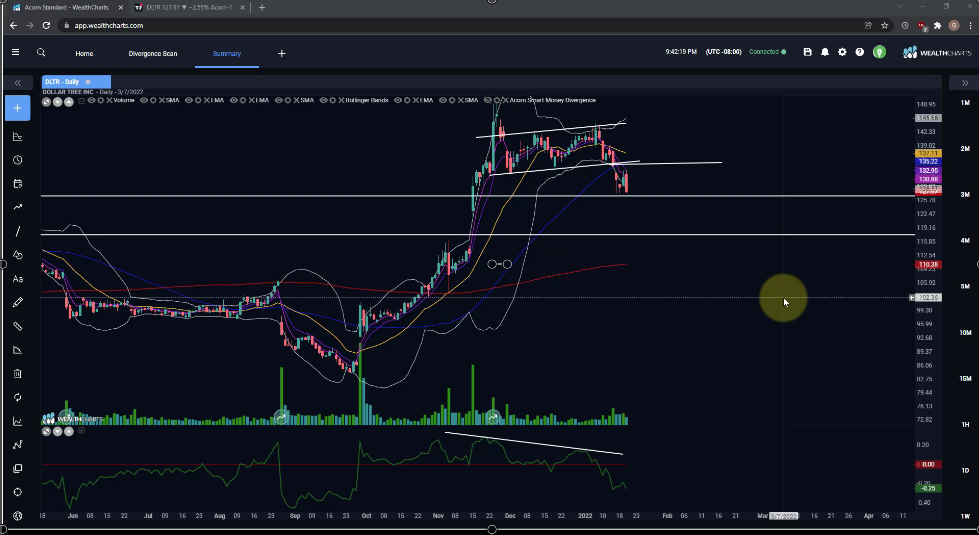
Task: Click the browser reload button
Action: click(46, 26)
